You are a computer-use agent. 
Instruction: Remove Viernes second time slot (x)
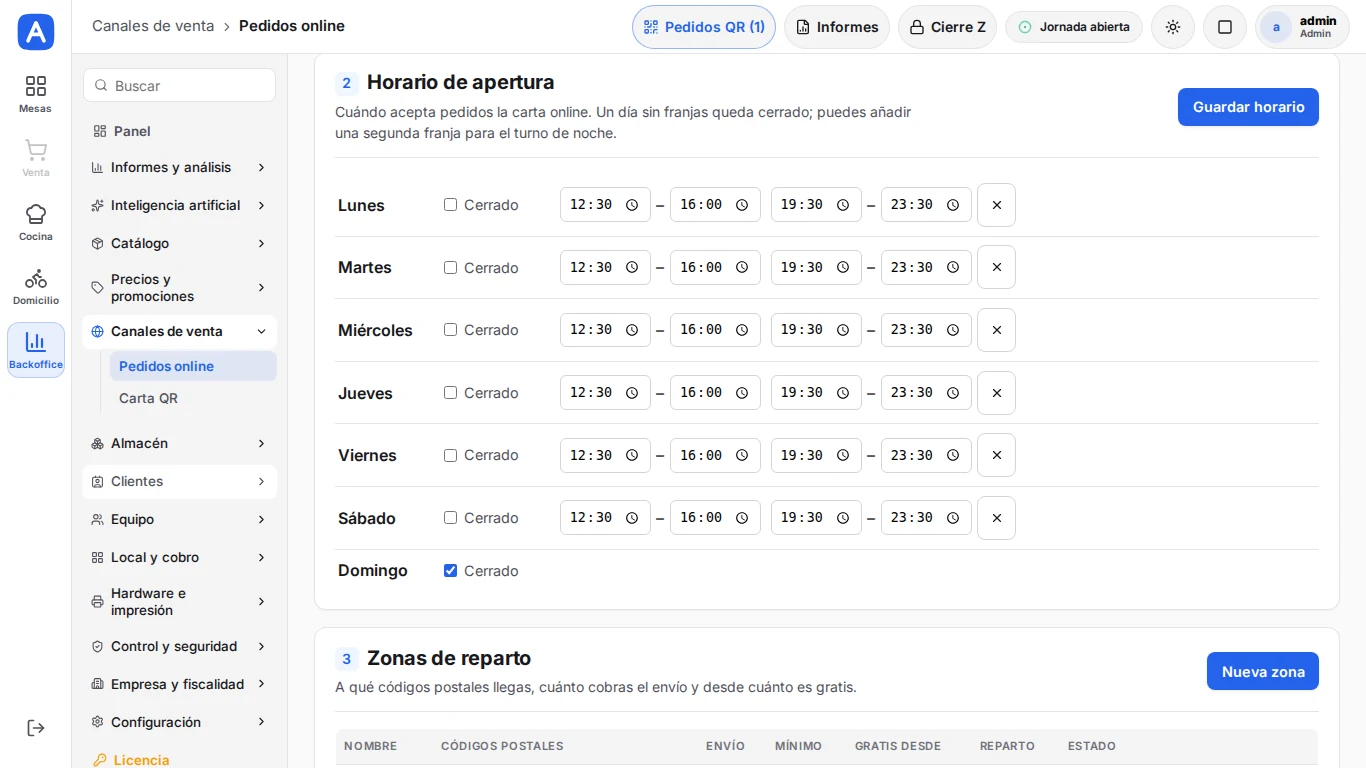click(x=996, y=455)
